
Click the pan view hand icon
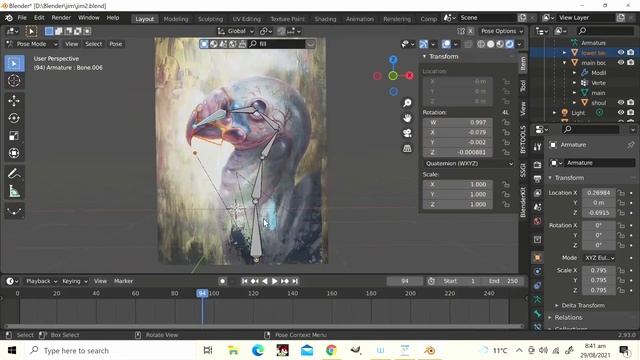(407, 118)
